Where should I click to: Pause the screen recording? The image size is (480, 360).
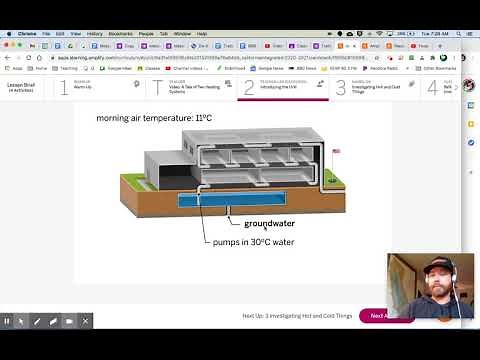click(7, 321)
